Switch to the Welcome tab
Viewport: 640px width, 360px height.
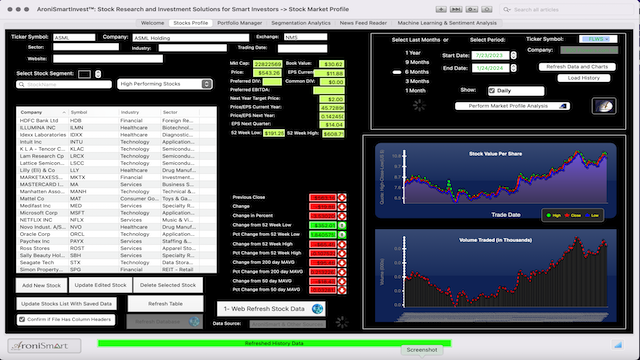pos(152,23)
